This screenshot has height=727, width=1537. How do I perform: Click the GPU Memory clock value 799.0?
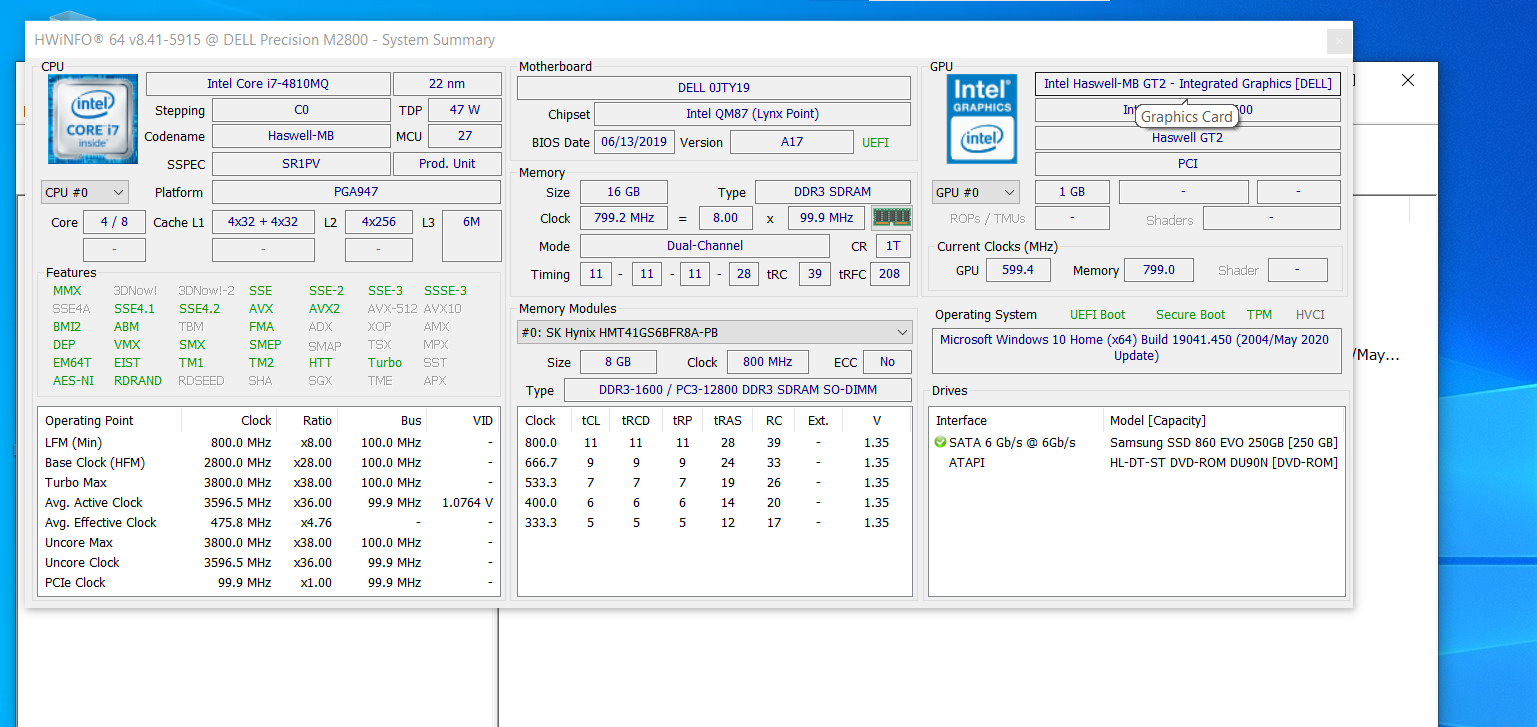[1159, 270]
